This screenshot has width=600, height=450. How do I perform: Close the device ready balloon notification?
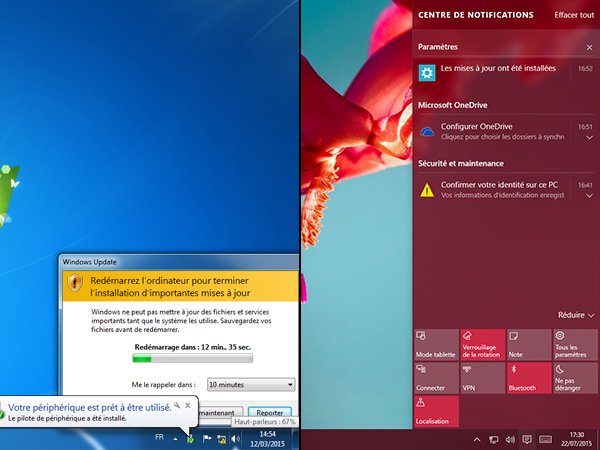point(188,405)
